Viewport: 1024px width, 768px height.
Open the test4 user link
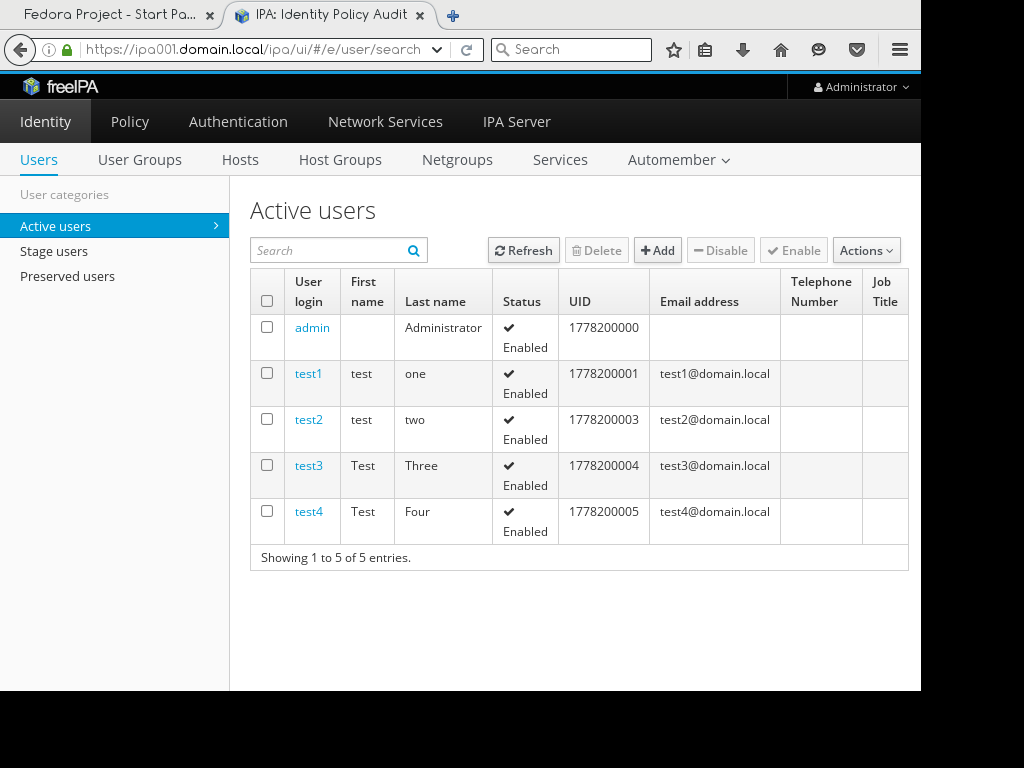[x=309, y=512]
